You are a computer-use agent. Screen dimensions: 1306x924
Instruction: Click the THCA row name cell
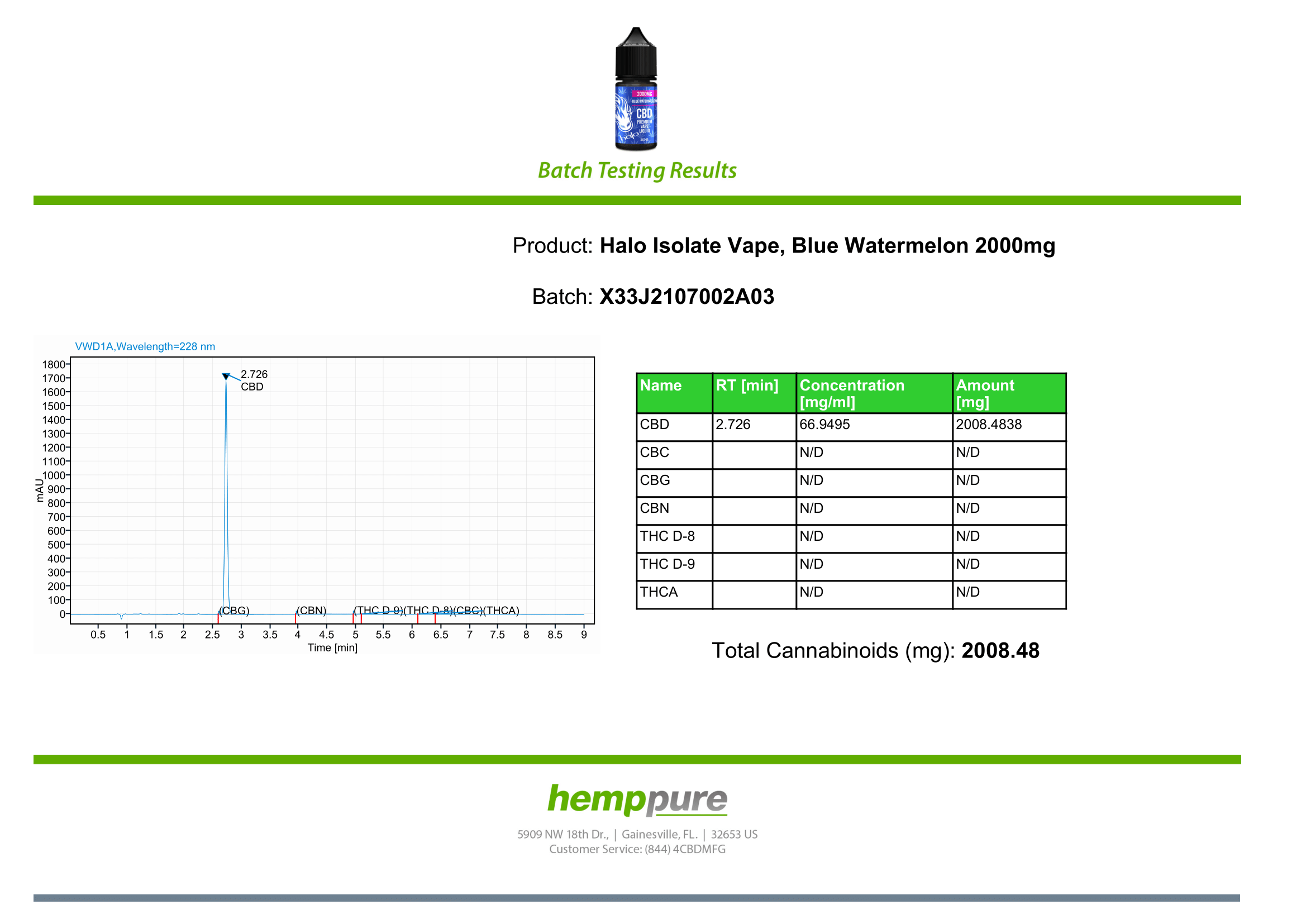674,594
